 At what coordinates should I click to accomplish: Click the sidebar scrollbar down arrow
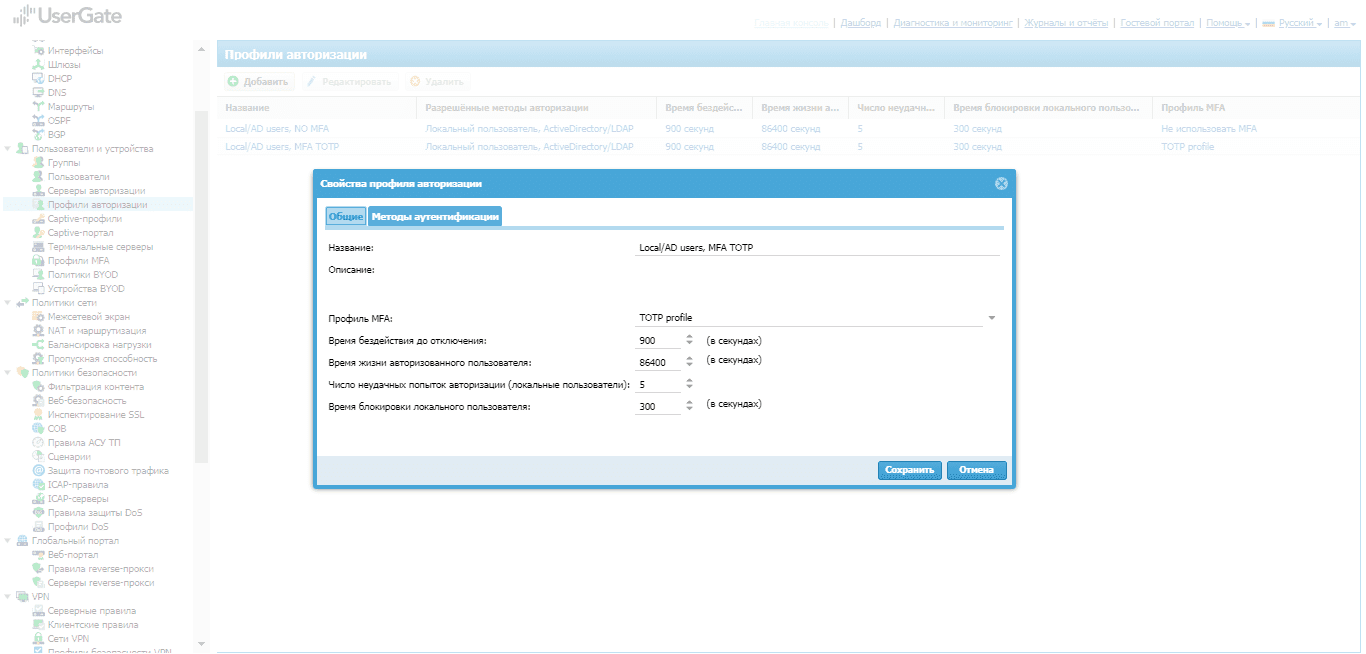tap(201, 643)
